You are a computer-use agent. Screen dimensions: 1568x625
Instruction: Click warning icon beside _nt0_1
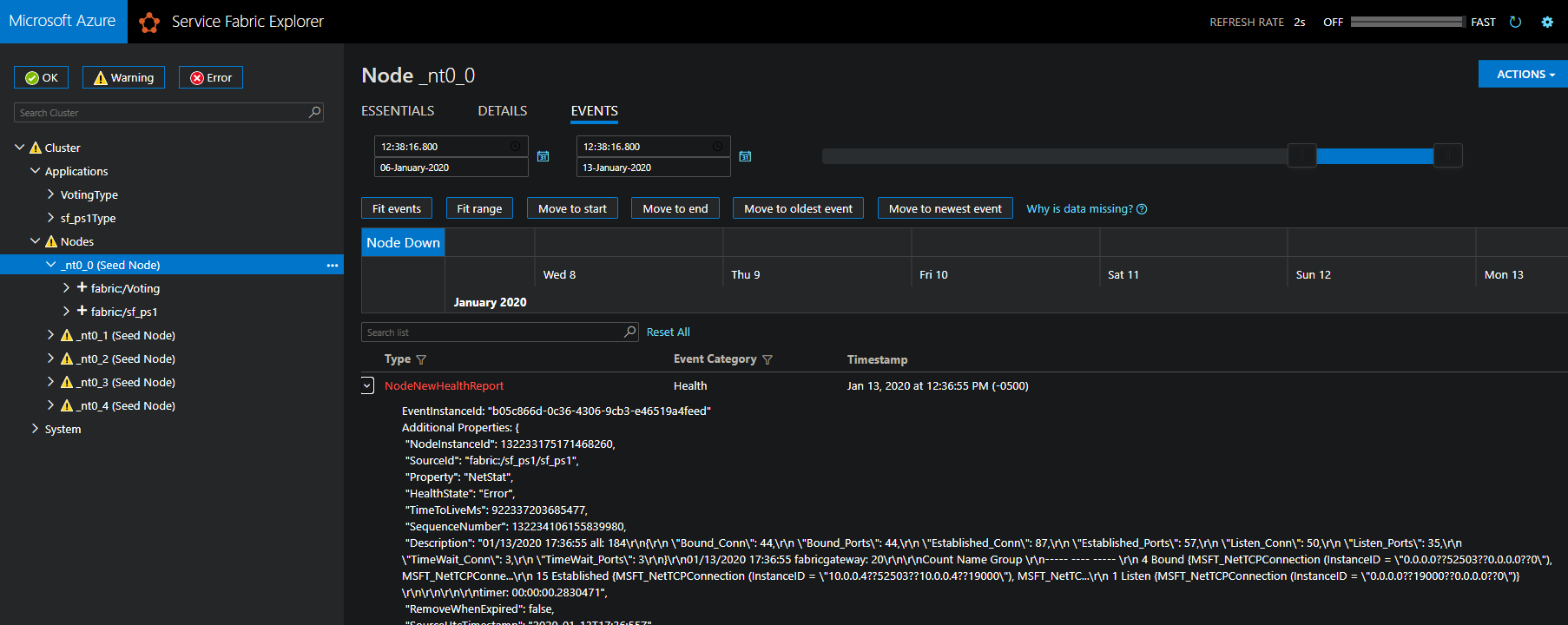pos(67,335)
